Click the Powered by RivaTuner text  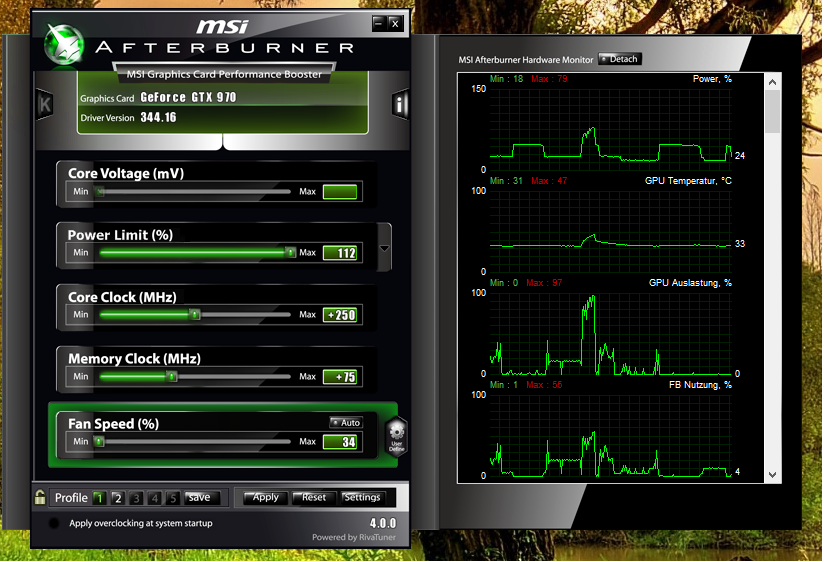point(354,537)
